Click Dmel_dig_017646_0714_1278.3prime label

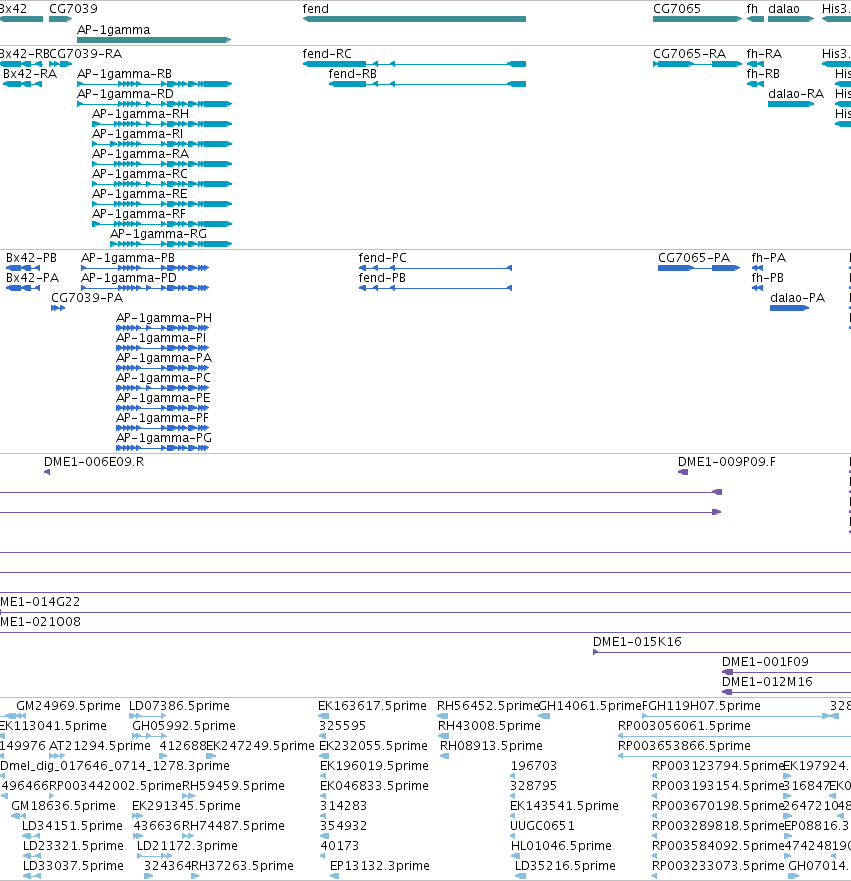point(115,766)
